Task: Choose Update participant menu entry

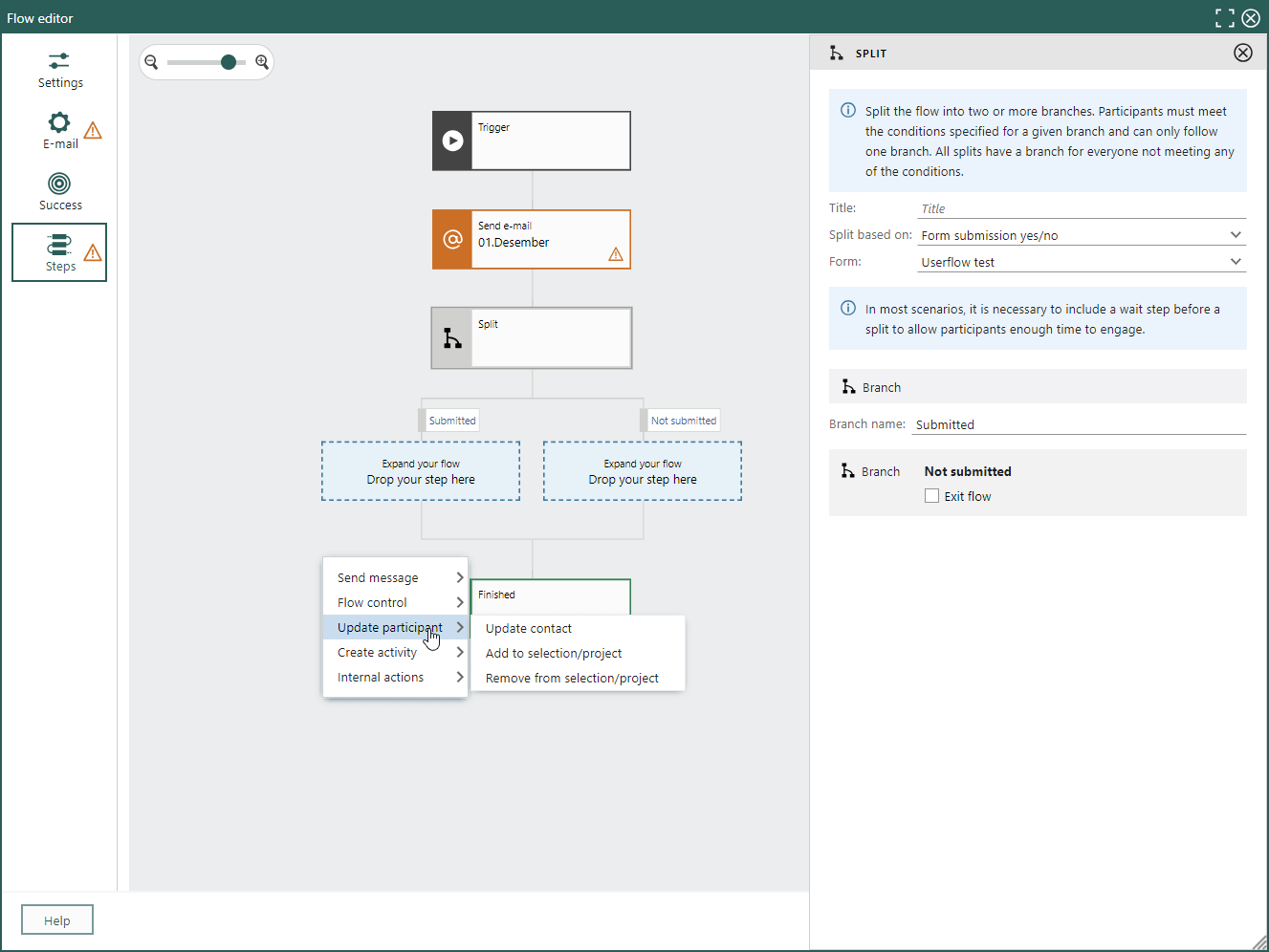Action: coord(395,627)
